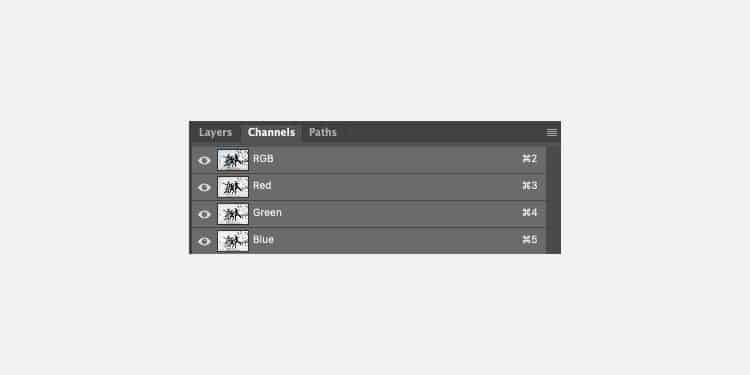
Task: Switch to the Layers tab
Action: tap(215, 132)
